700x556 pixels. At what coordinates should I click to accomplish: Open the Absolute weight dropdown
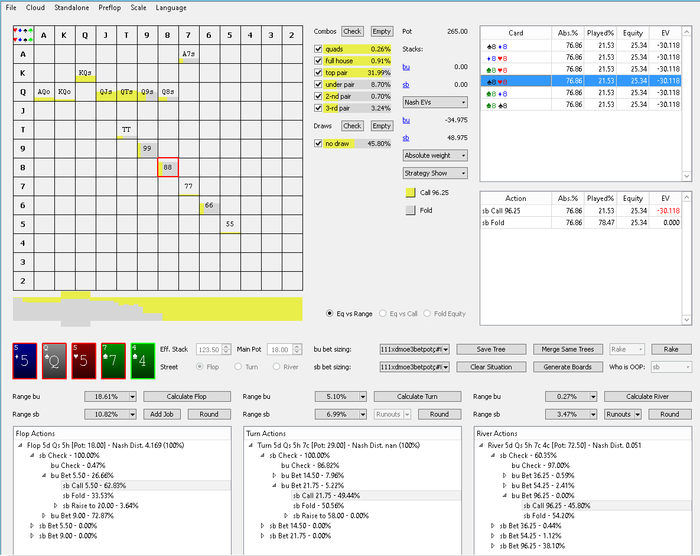pyautogui.click(x=435, y=155)
